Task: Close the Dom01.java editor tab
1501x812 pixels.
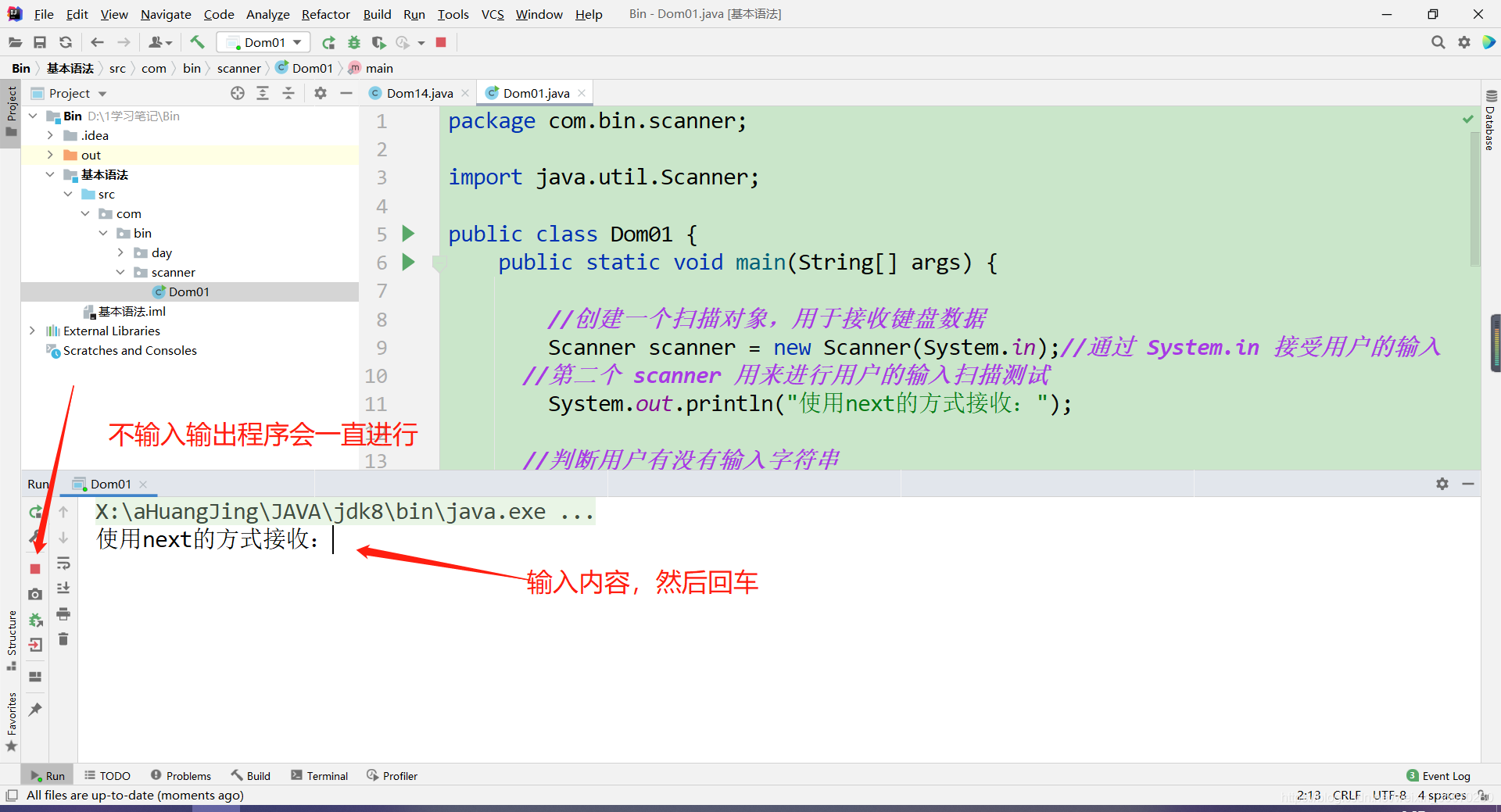Action: 582,93
